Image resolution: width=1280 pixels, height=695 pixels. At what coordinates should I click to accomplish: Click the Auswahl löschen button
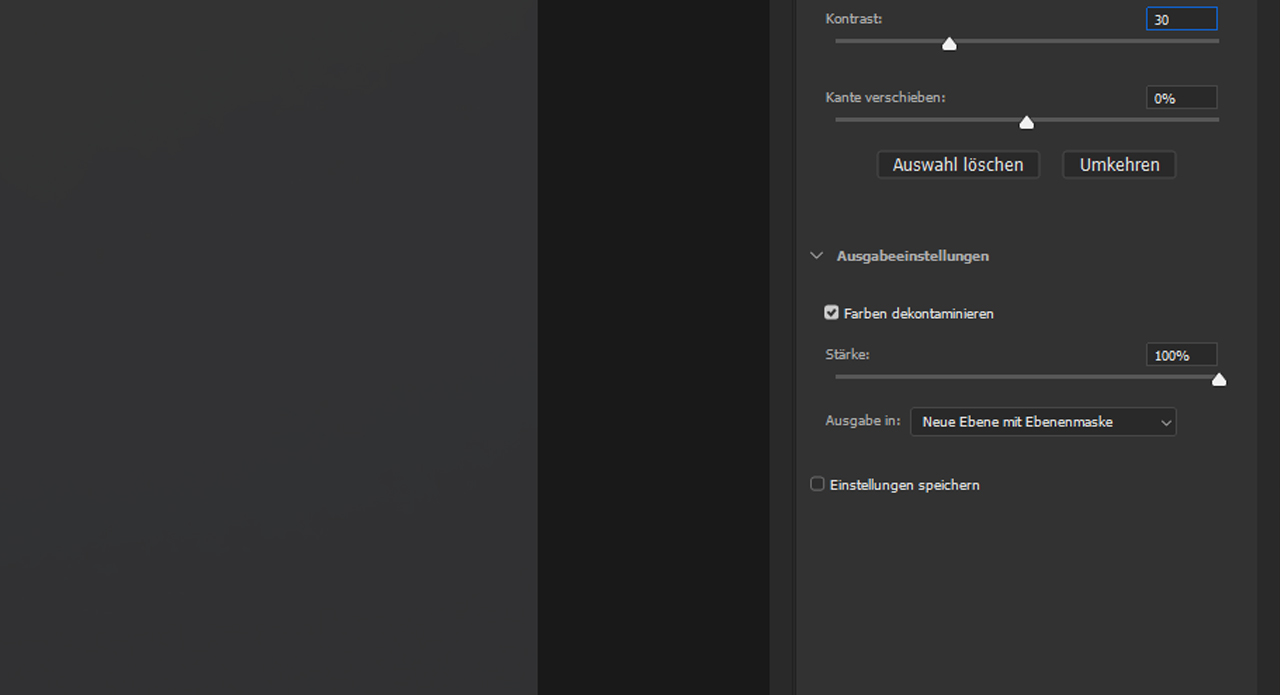(958, 165)
